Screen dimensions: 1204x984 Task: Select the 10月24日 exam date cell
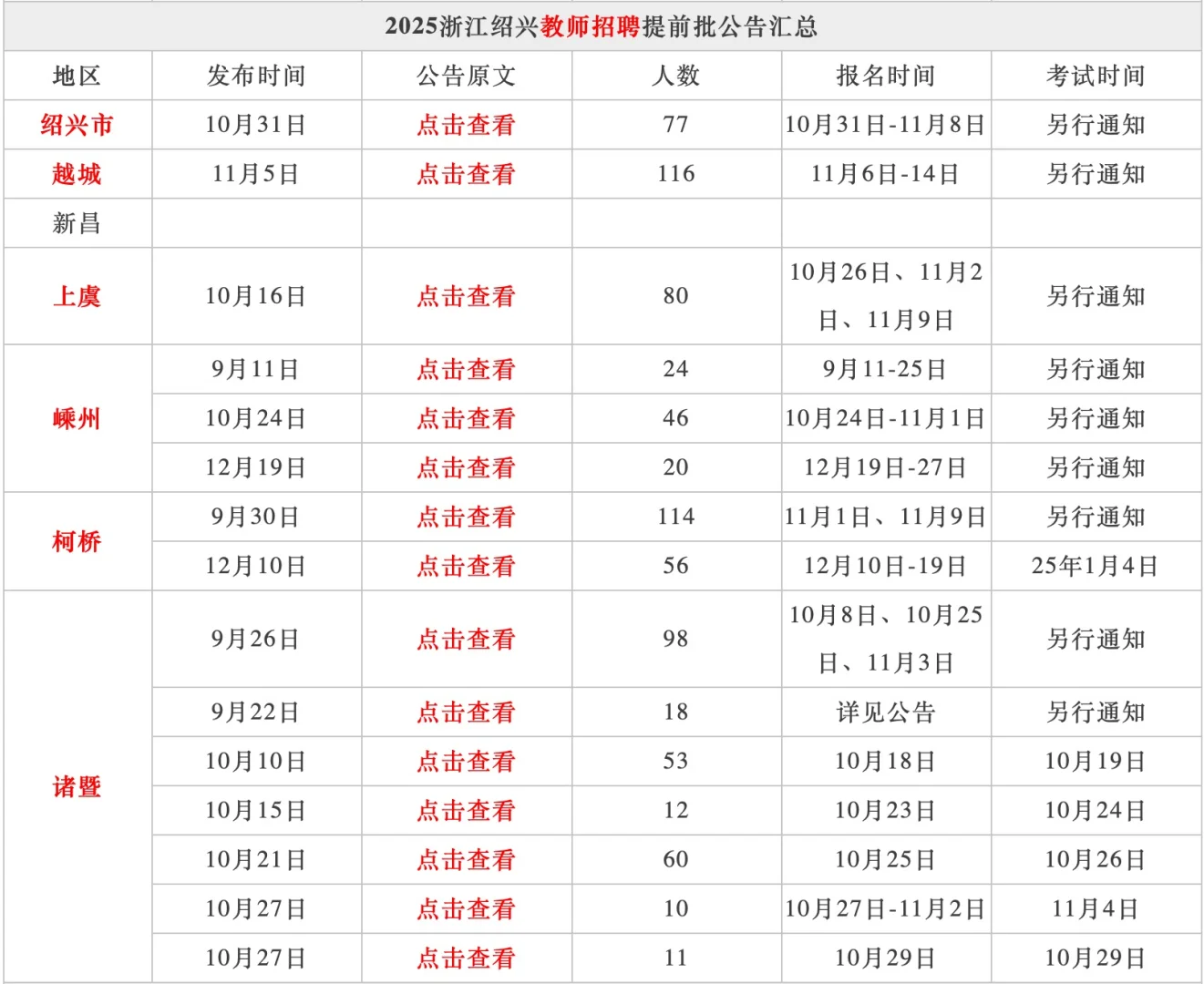point(1096,810)
